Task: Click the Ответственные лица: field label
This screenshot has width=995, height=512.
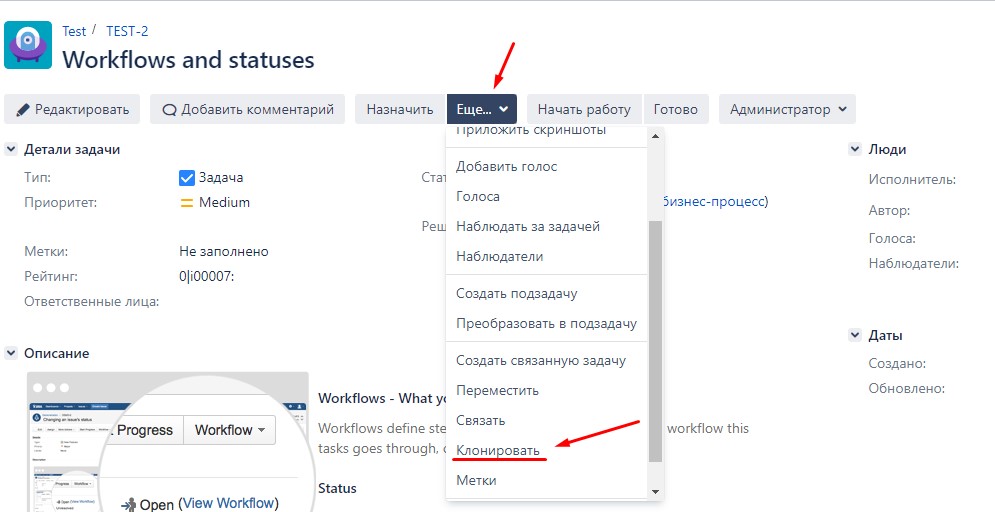Action: (91, 301)
